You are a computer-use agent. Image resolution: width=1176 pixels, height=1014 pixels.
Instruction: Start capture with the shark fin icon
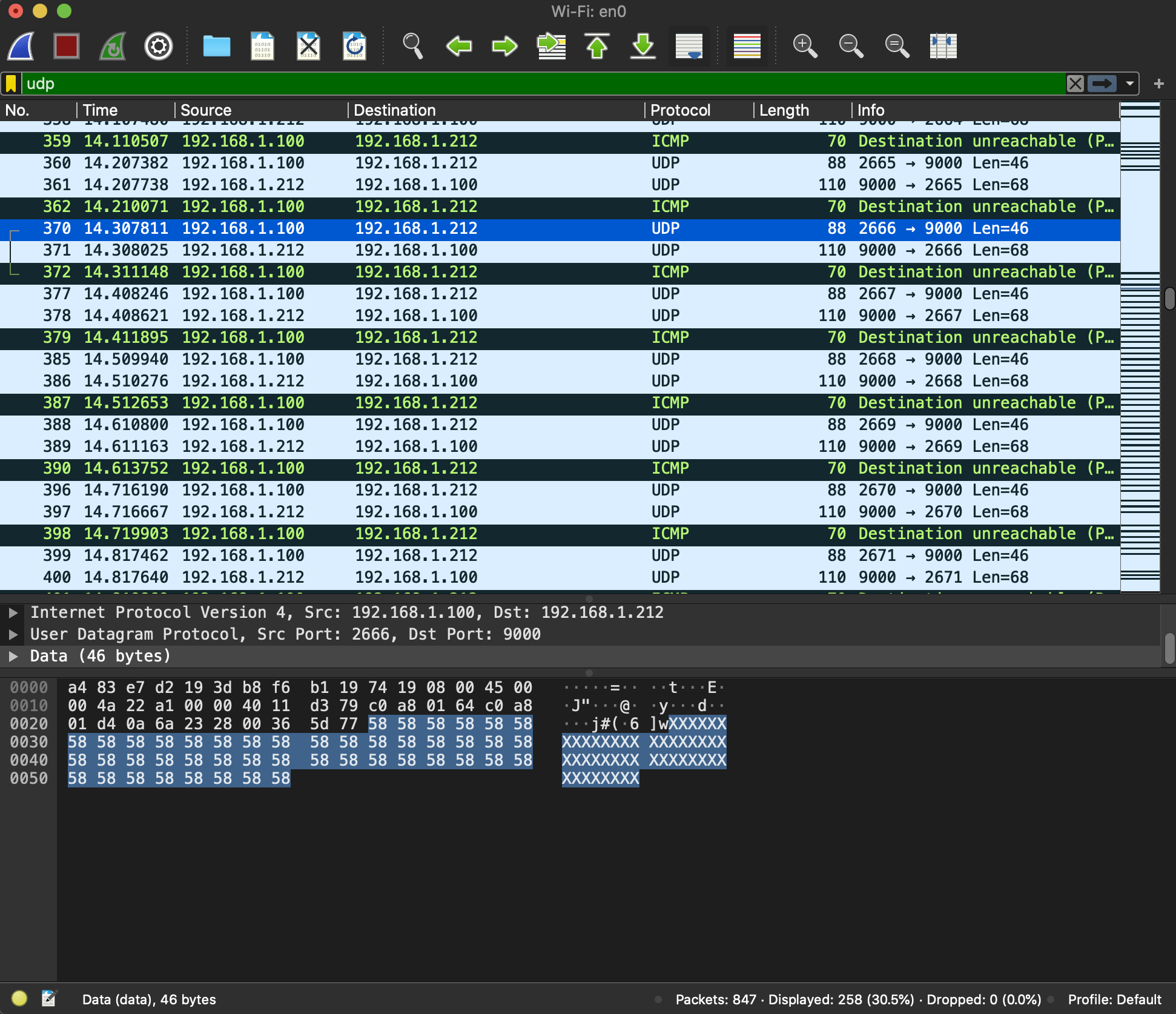click(x=21, y=46)
